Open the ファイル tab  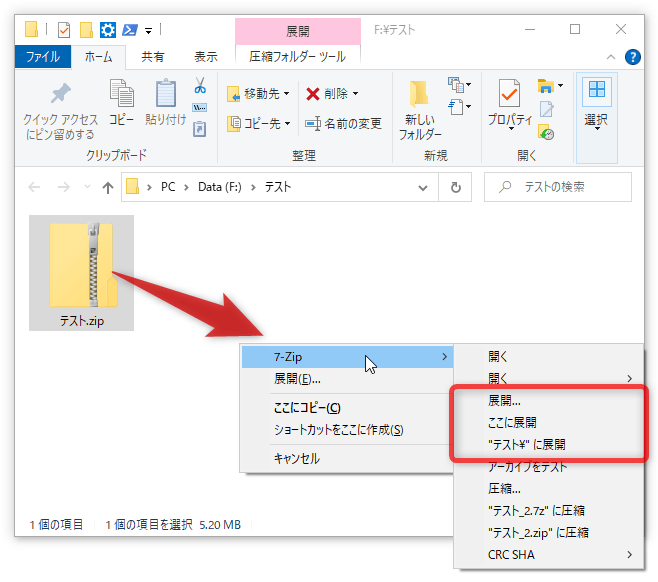tap(43, 57)
